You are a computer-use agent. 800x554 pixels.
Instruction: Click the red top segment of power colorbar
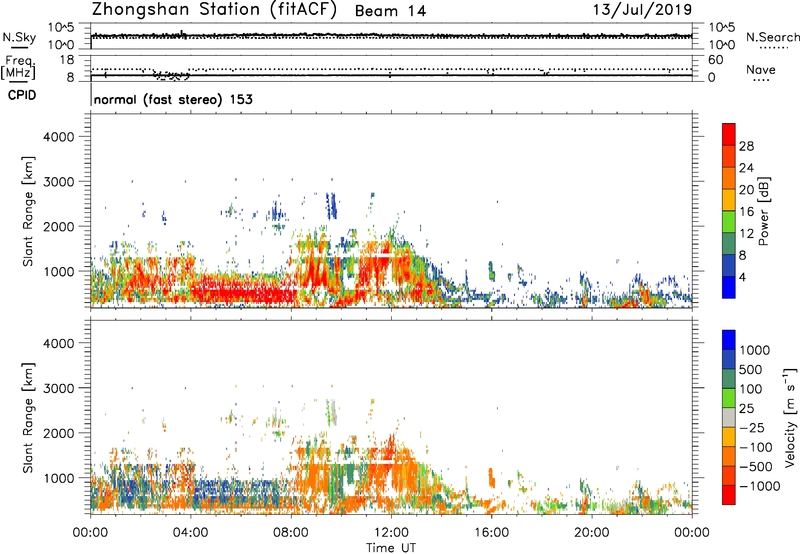click(729, 134)
